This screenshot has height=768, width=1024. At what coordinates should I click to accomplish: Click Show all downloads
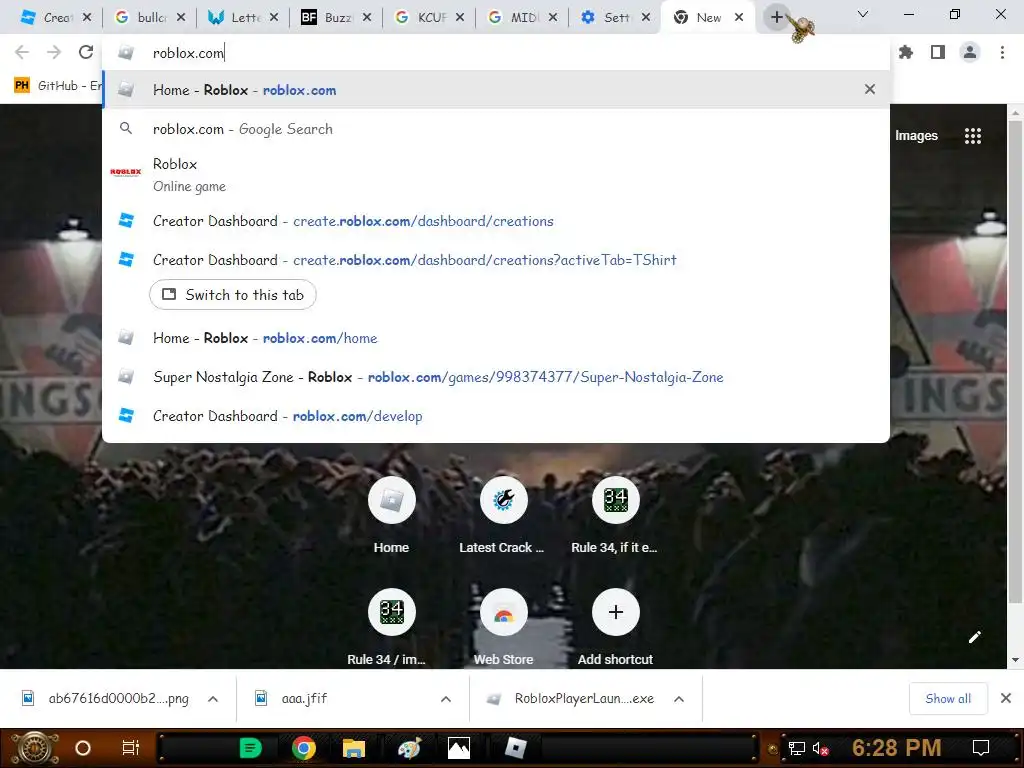pos(948,699)
